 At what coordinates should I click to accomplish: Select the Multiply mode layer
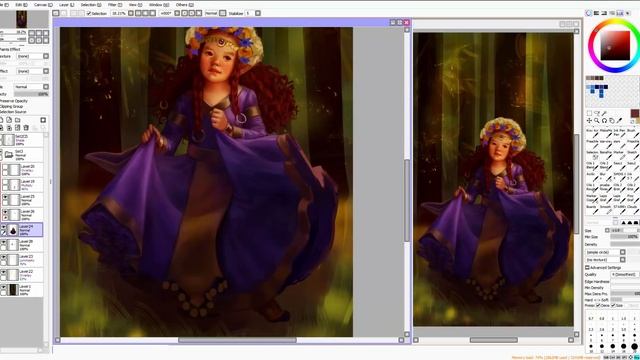click(24, 184)
